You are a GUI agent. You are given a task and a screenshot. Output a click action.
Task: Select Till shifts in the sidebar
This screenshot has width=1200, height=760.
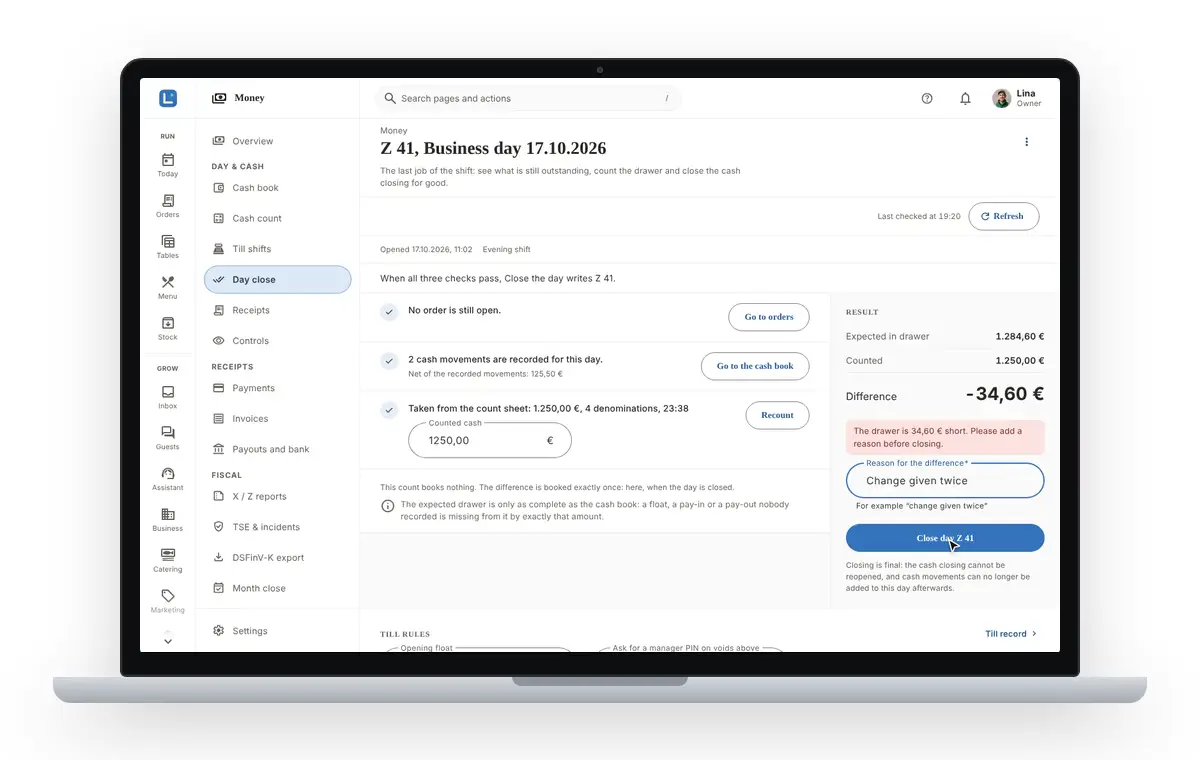(x=278, y=249)
